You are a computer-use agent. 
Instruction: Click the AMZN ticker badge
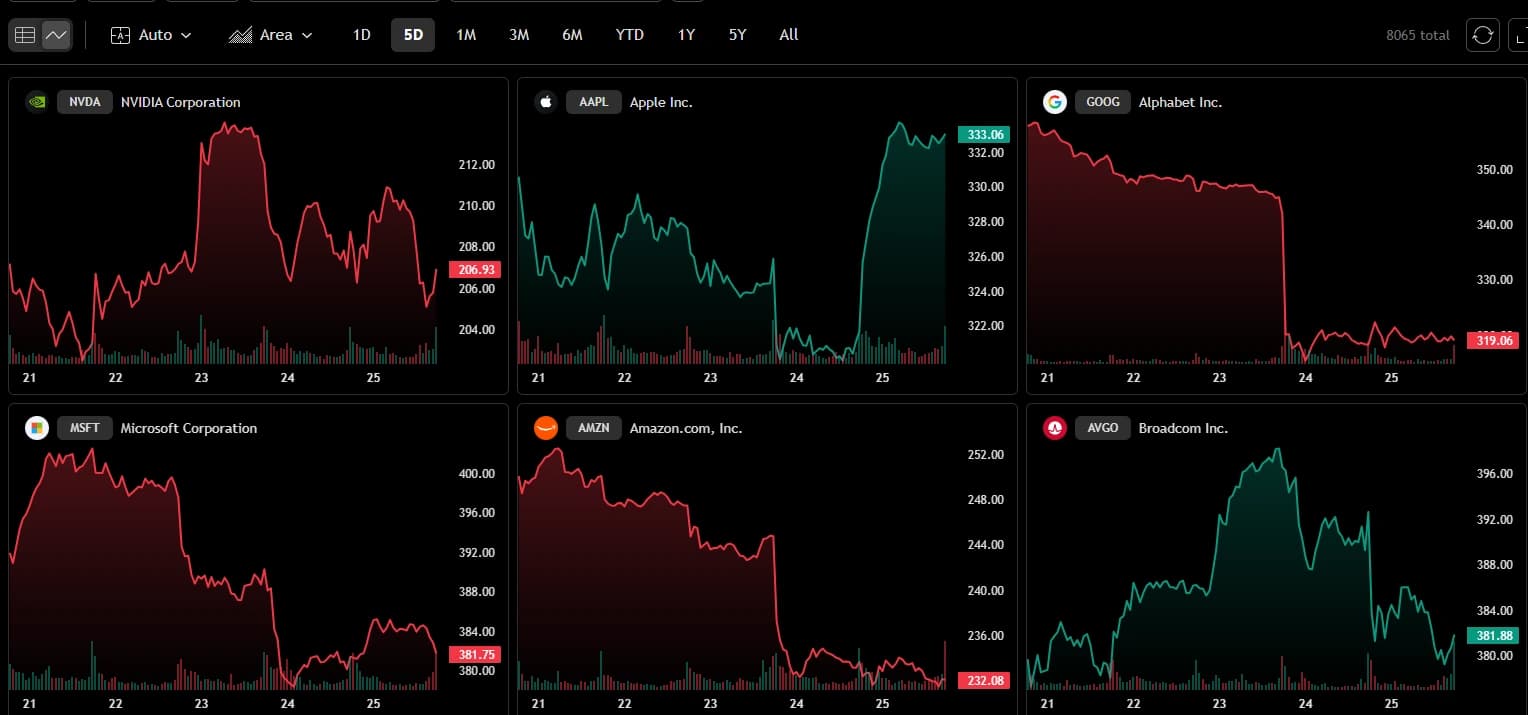(594, 428)
